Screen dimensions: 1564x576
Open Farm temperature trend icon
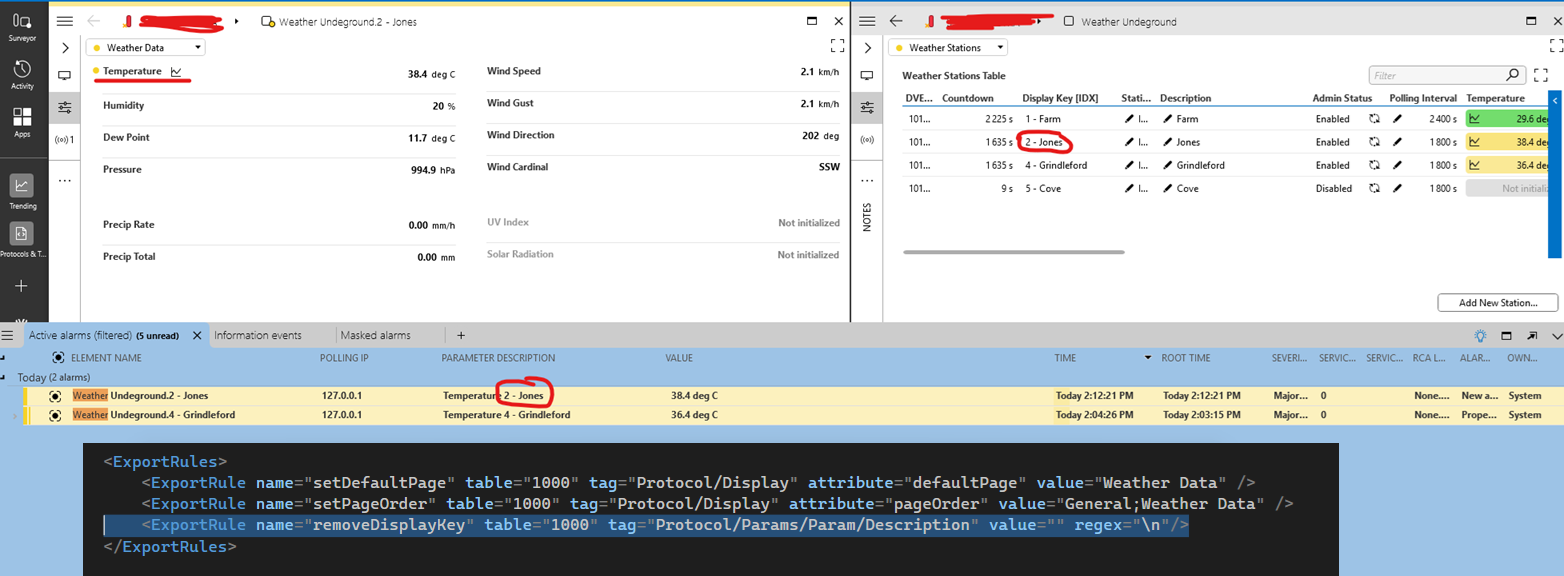point(1474,119)
